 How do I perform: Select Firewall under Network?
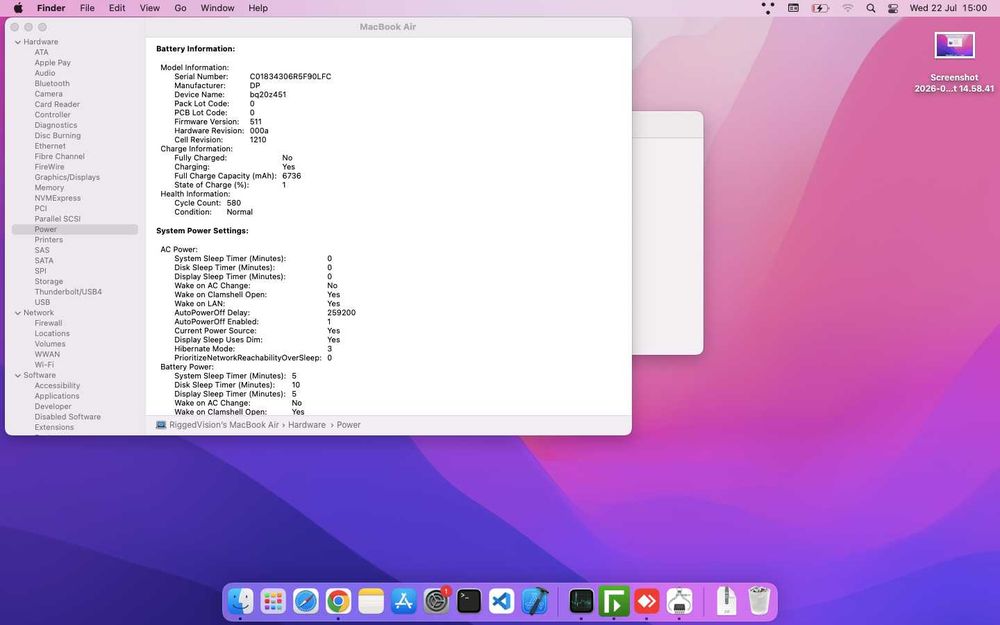[48, 323]
